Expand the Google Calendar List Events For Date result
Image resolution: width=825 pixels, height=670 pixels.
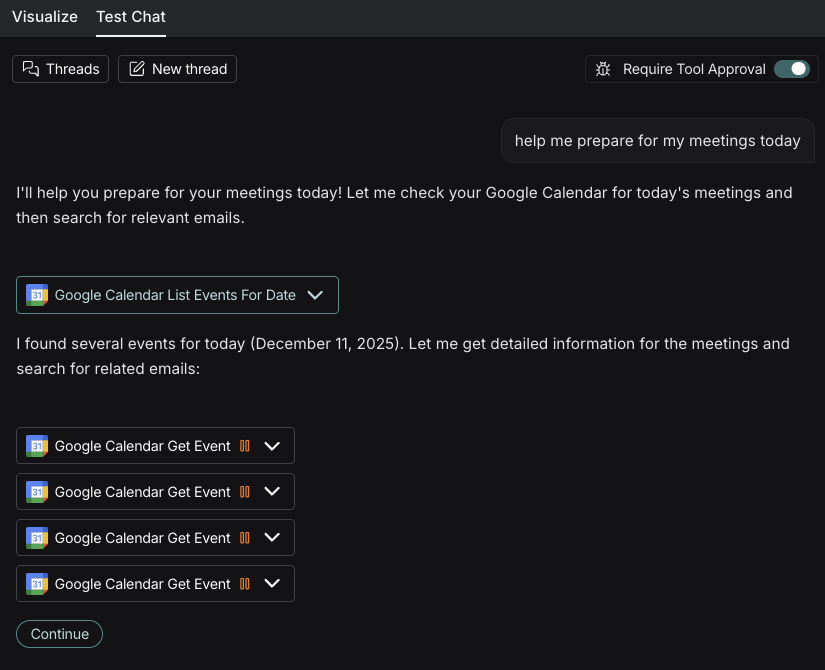pos(315,295)
